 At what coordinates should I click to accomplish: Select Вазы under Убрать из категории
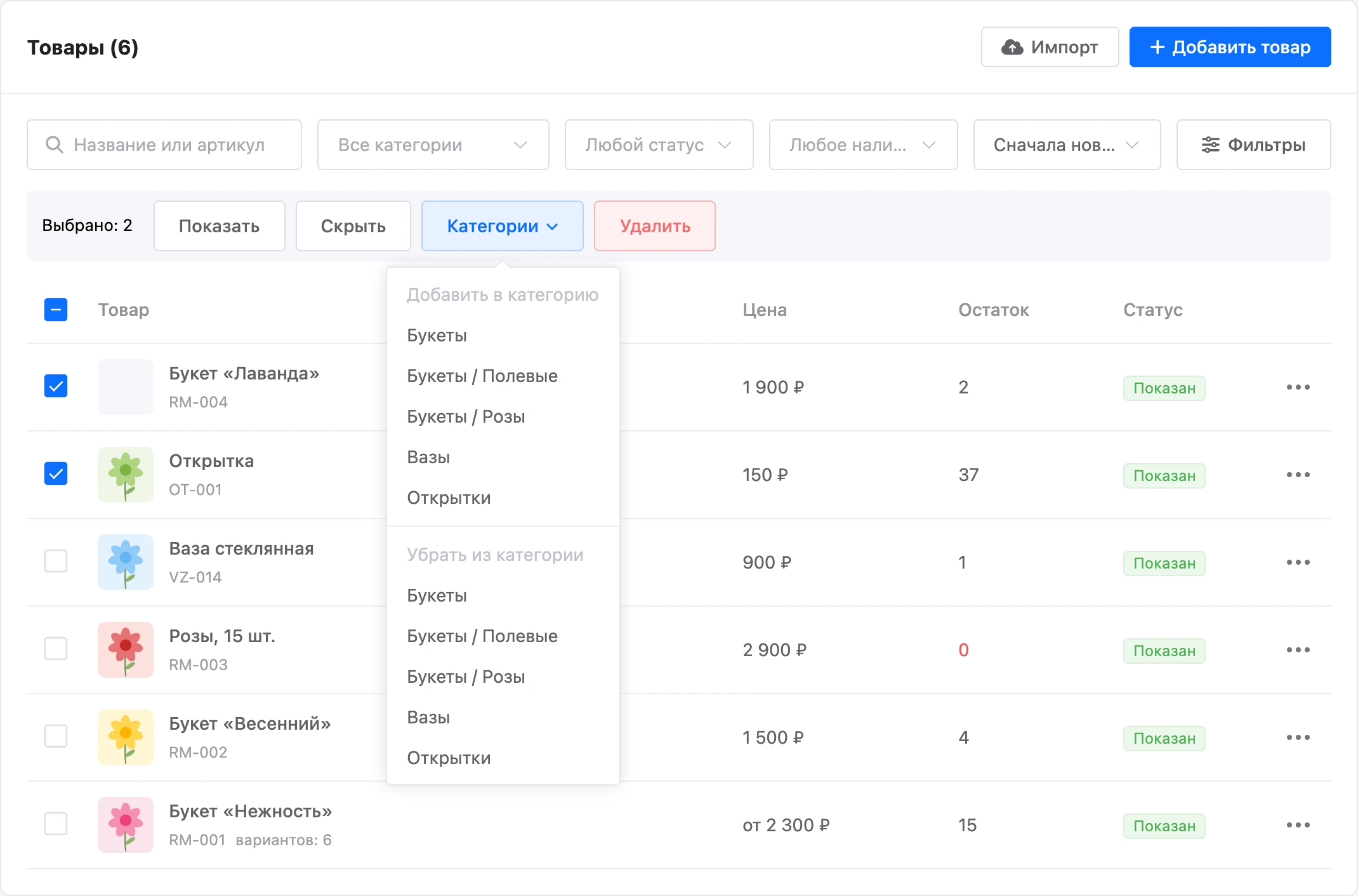coord(428,717)
